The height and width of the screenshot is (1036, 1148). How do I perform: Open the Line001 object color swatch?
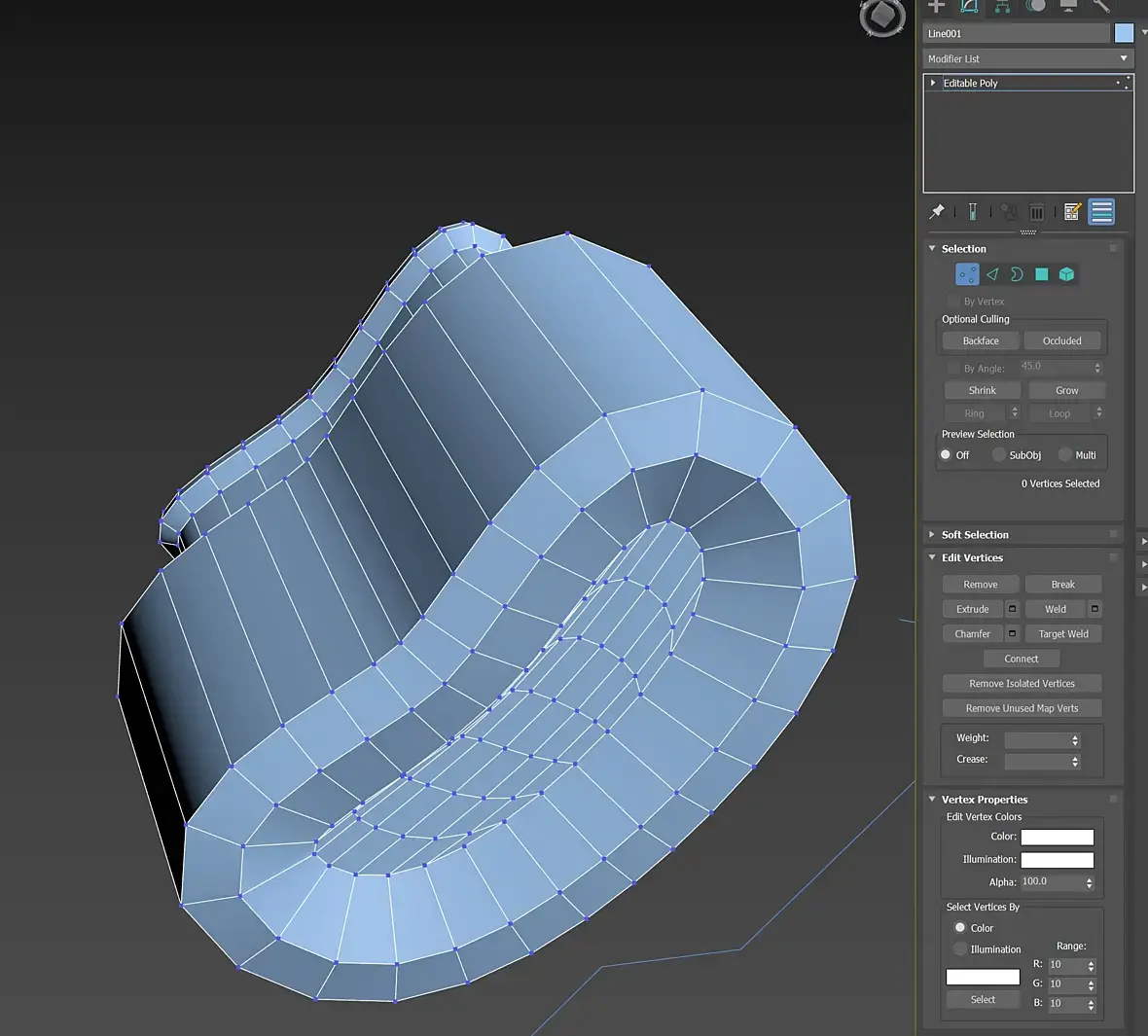[x=1124, y=33]
